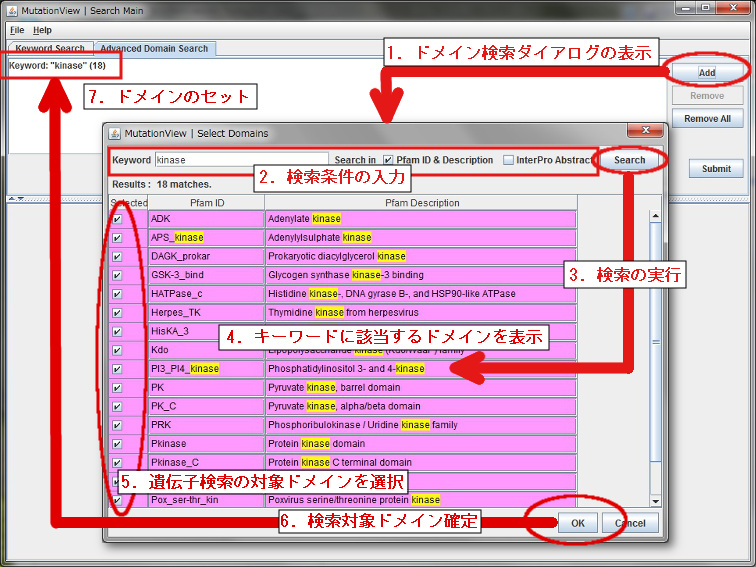This screenshot has height=567, width=756.
Task: Confirm domain selection with OK
Action: [577, 522]
